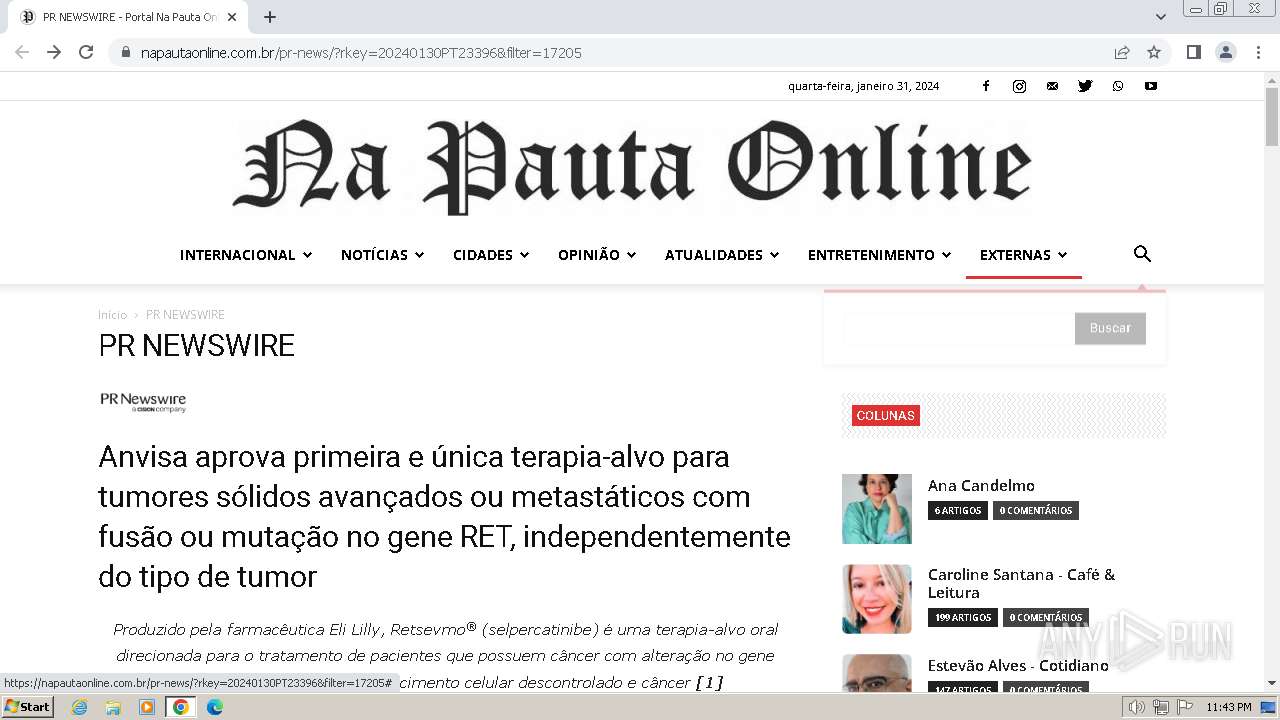Go back with browser back arrow

pyautogui.click(x=22, y=52)
